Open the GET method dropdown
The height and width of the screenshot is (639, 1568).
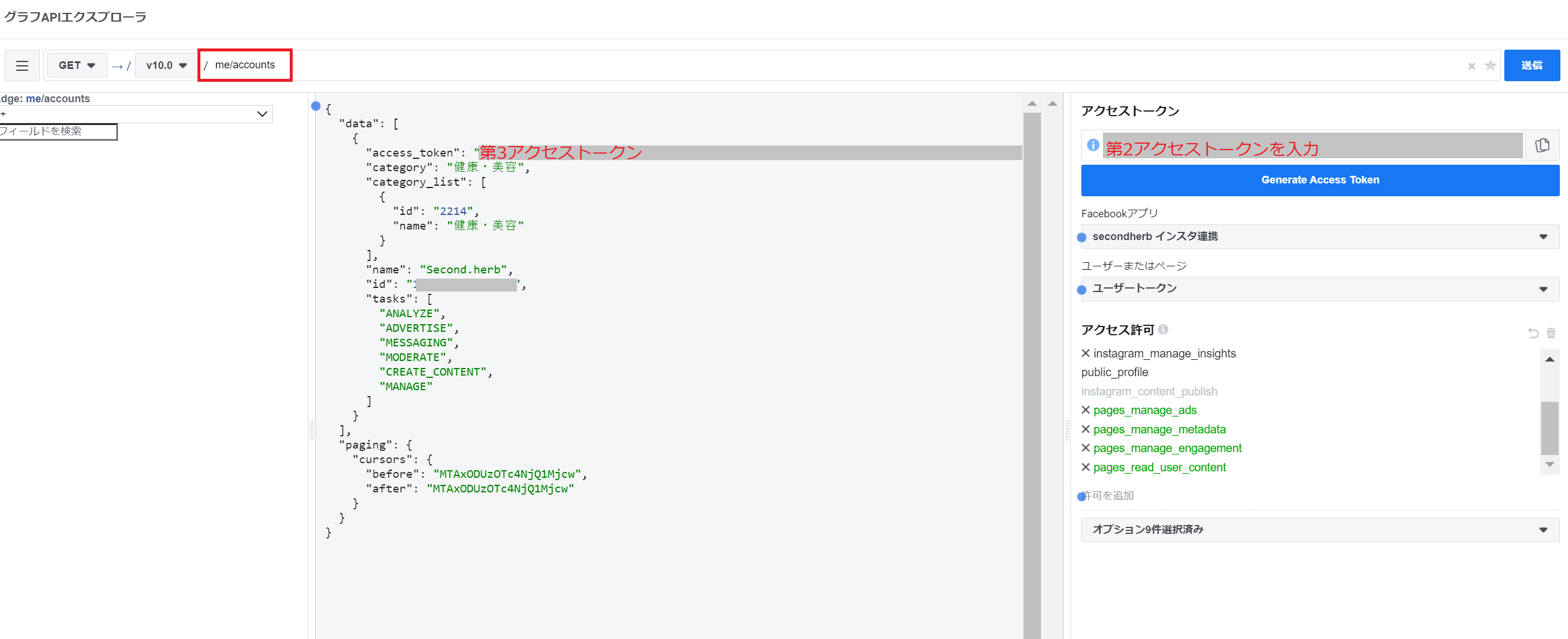coord(77,65)
